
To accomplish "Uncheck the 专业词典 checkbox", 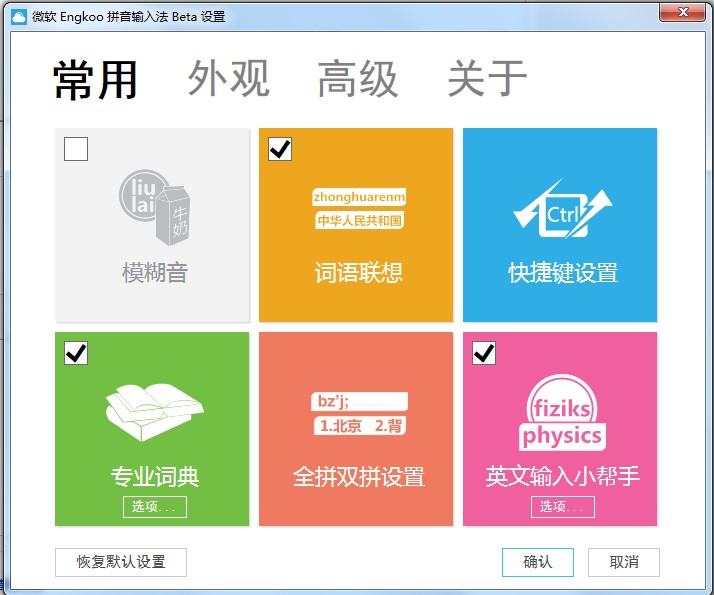I will [x=76, y=353].
